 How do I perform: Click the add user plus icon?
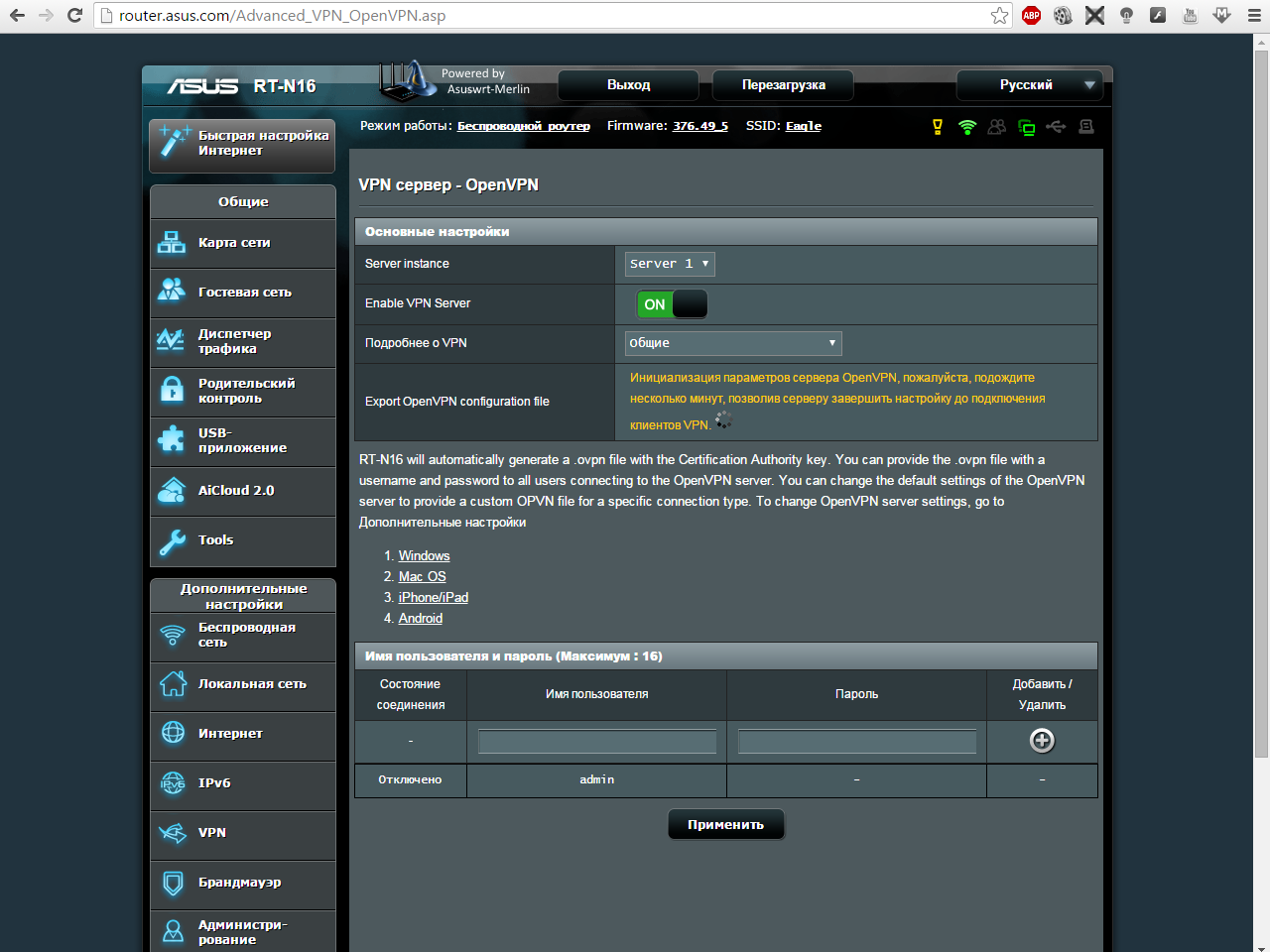click(x=1042, y=741)
